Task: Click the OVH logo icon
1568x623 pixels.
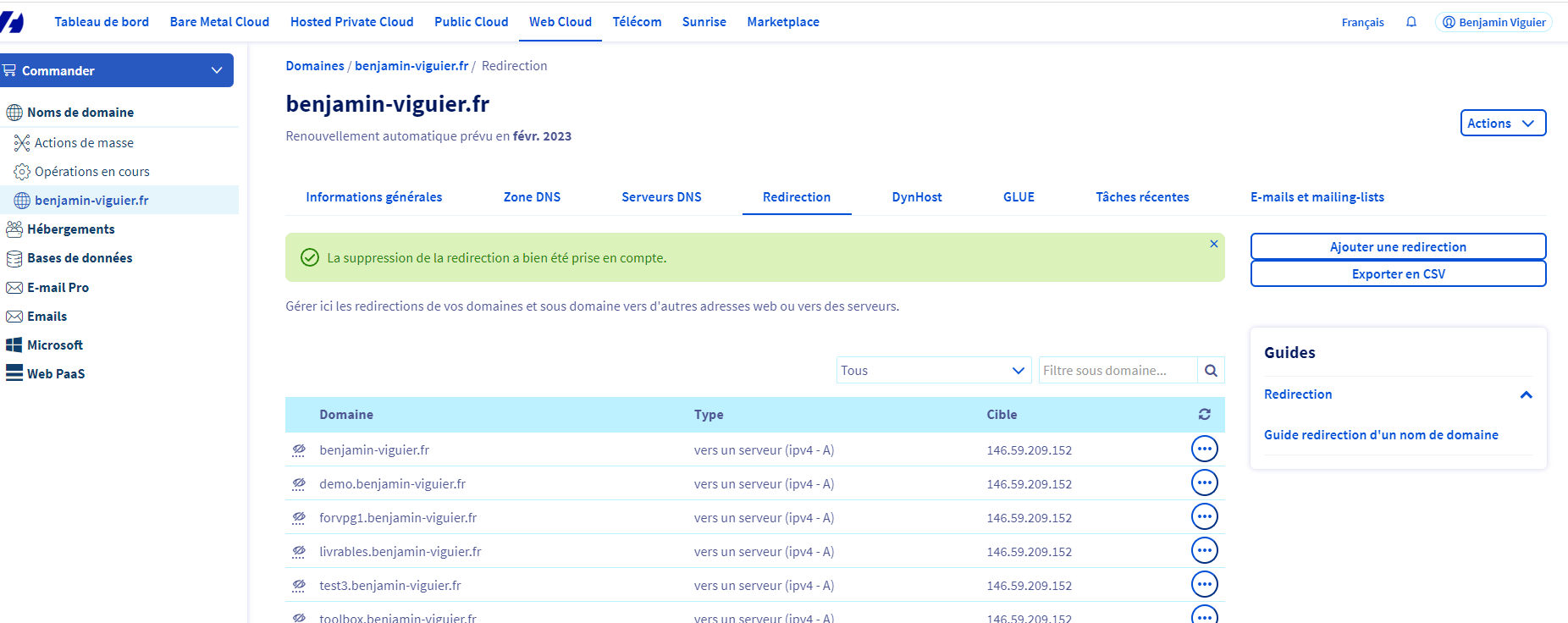Action: [x=12, y=22]
